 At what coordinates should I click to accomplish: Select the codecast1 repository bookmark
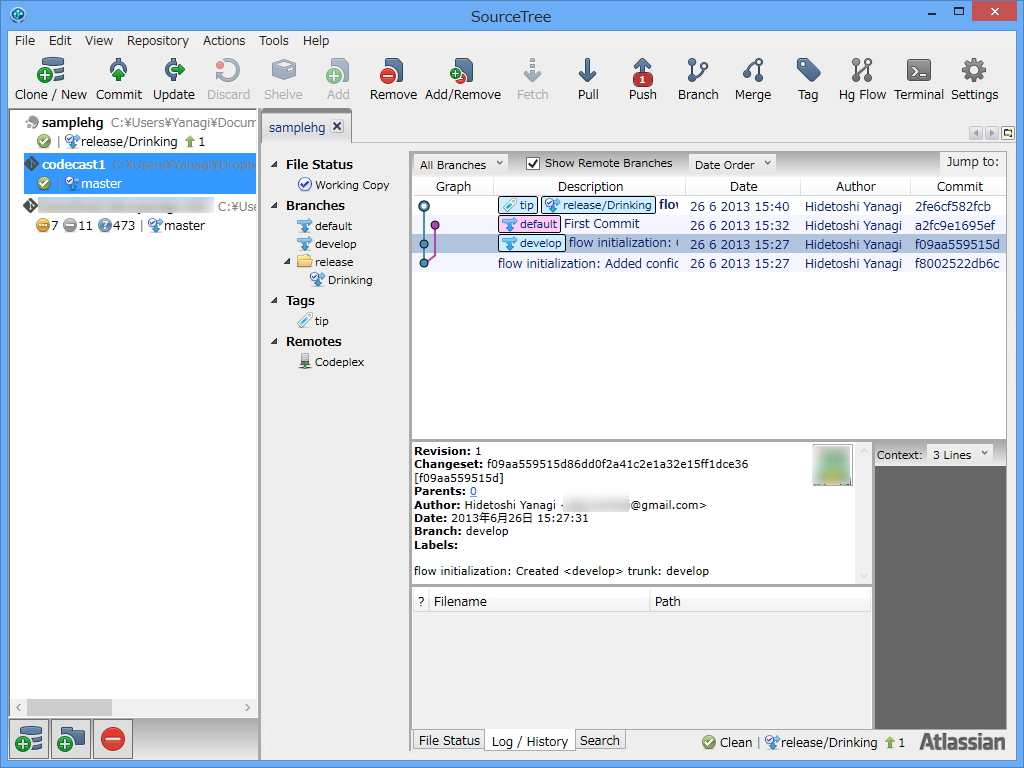[x=140, y=173]
